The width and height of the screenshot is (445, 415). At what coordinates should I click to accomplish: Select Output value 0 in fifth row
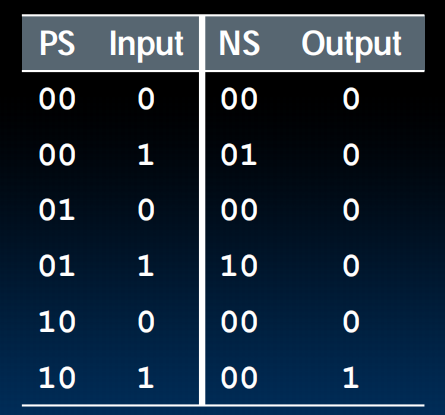(x=351, y=322)
